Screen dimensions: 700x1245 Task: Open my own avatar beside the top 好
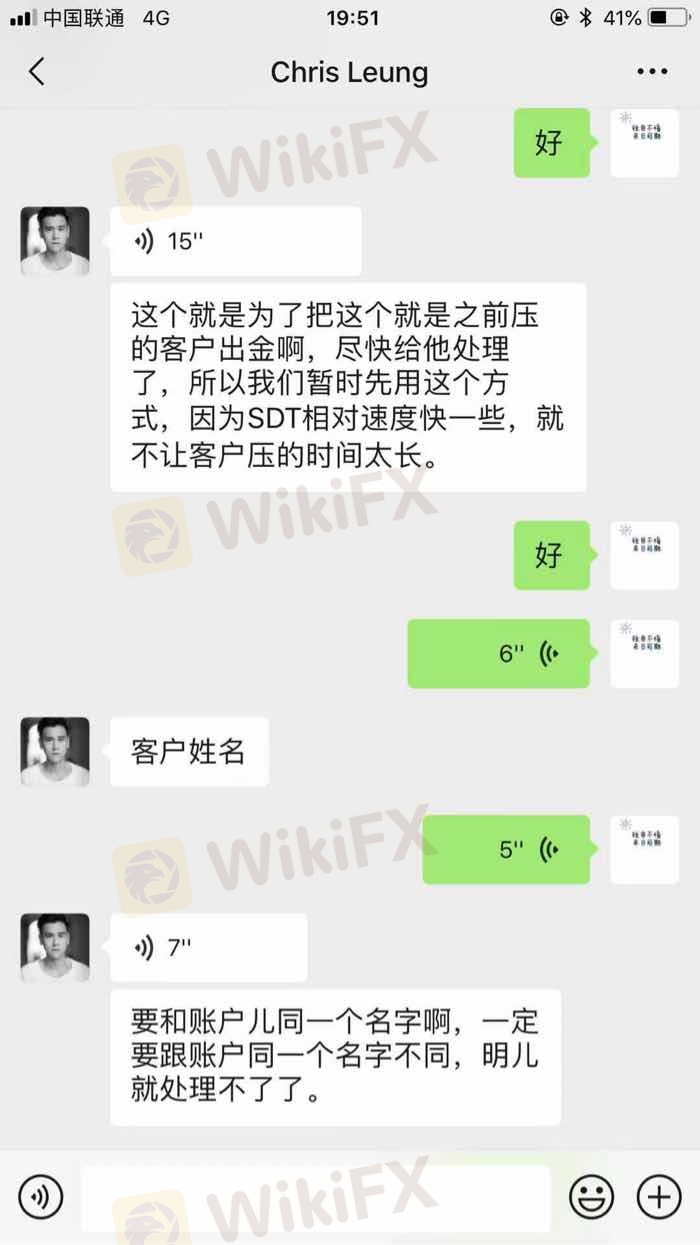tap(644, 143)
